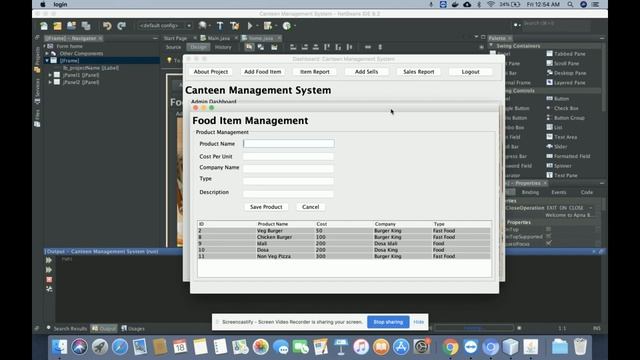640x360 pixels.
Task: Click the Preview Design icon in designer toolbar
Action: click(274, 47)
